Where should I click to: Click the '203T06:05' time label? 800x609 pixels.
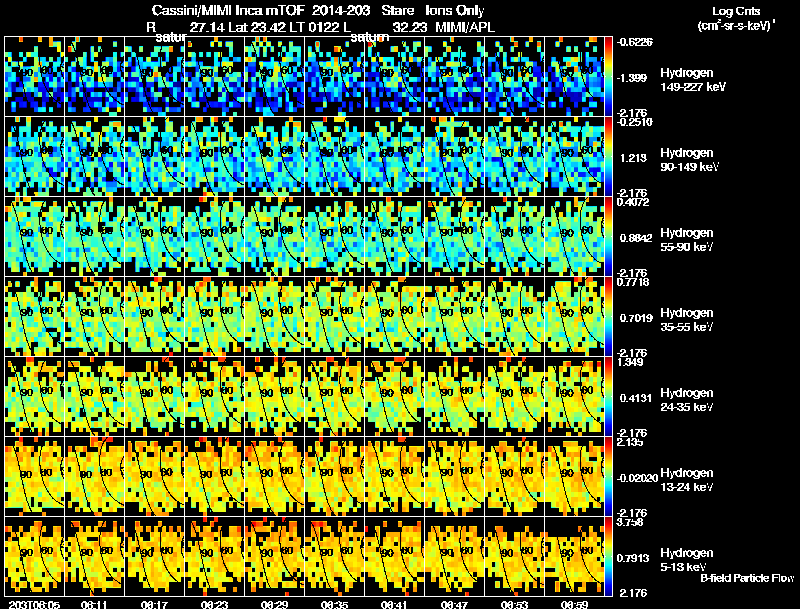point(34,604)
